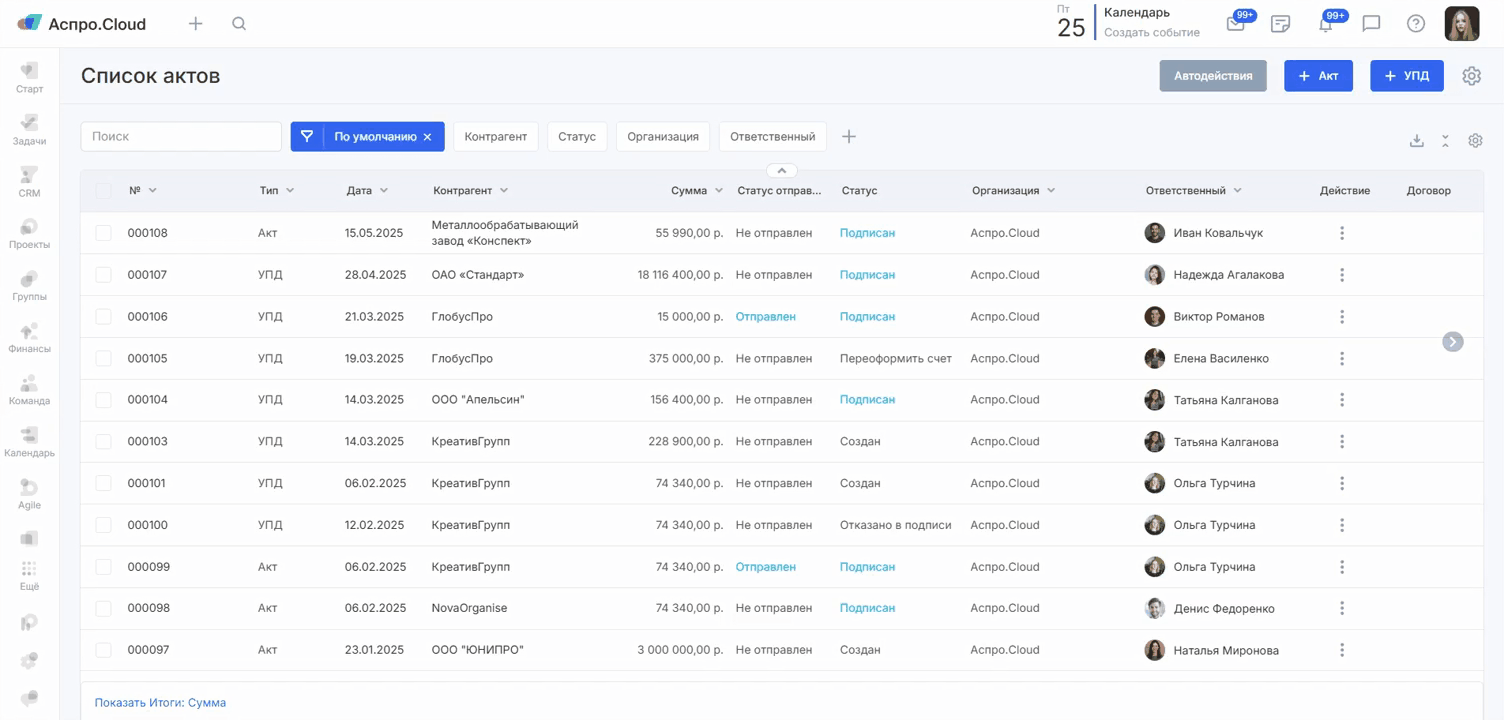Open actions menu for act 000108
This screenshot has width=1504, height=720.
(1341, 233)
